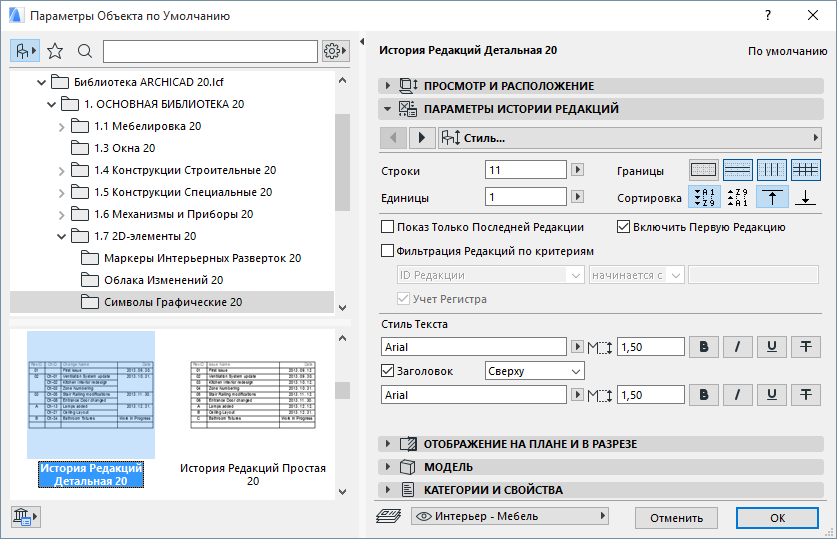Collapse the left panel with the small arrow
The height and width of the screenshot is (539, 837).
pyautogui.click(x=362, y=41)
